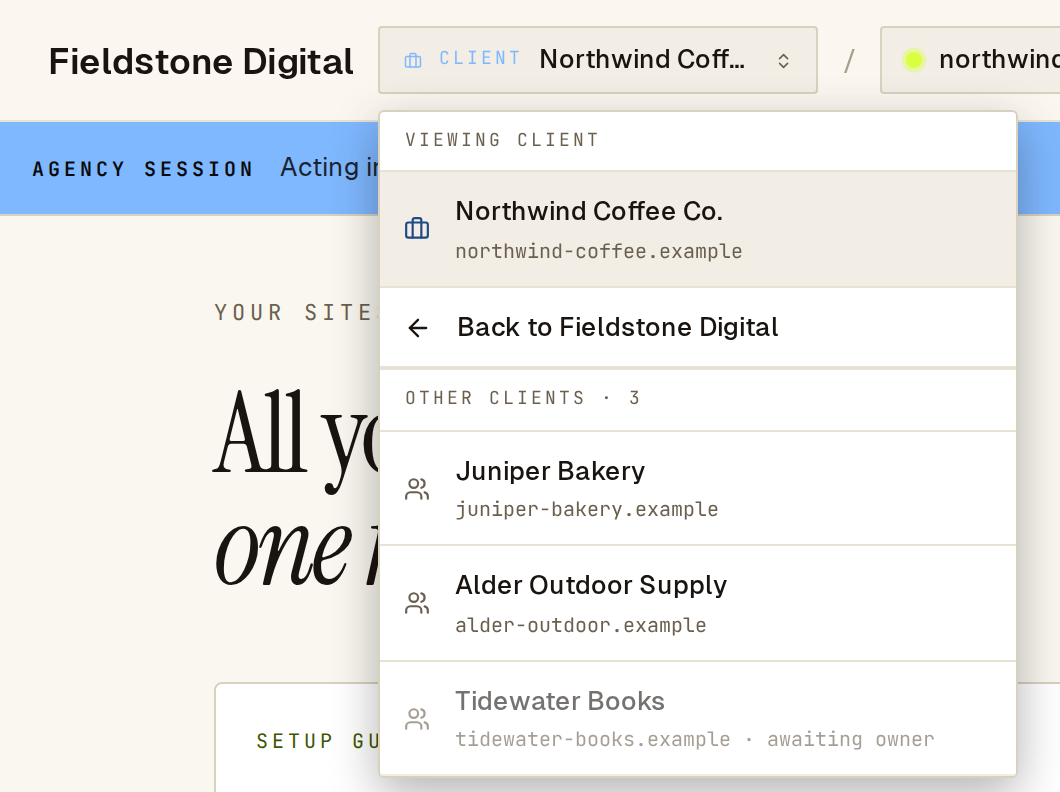This screenshot has width=1060, height=792.
Task: Select the Northwind Coffee Co. client entry
Action: [698, 230]
